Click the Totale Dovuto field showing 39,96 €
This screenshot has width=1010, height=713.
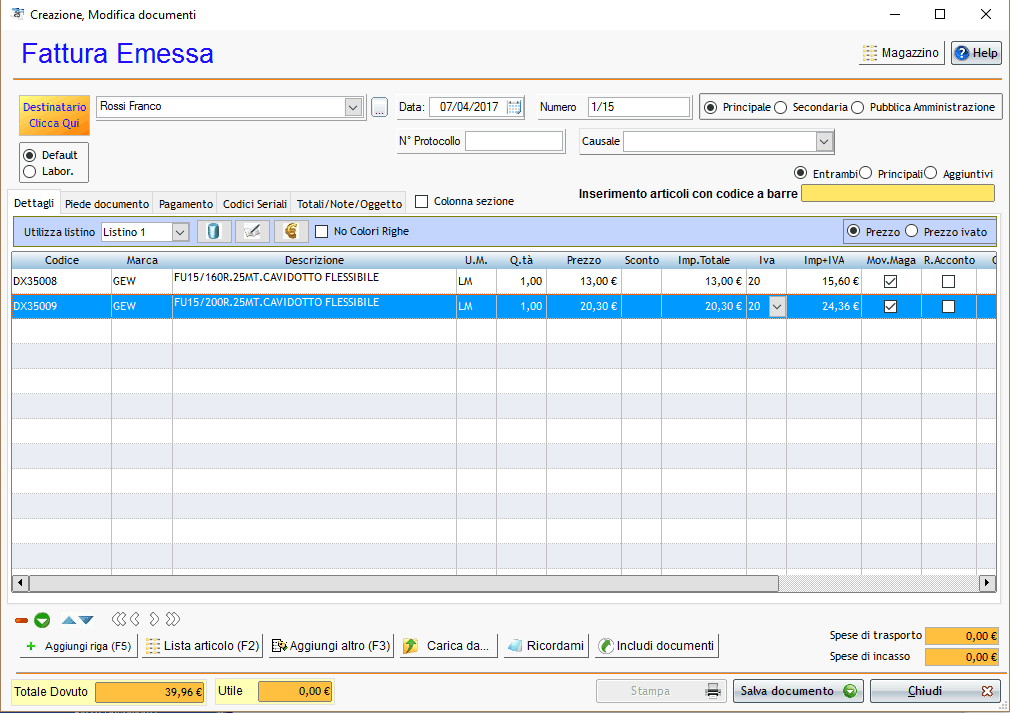click(149, 692)
